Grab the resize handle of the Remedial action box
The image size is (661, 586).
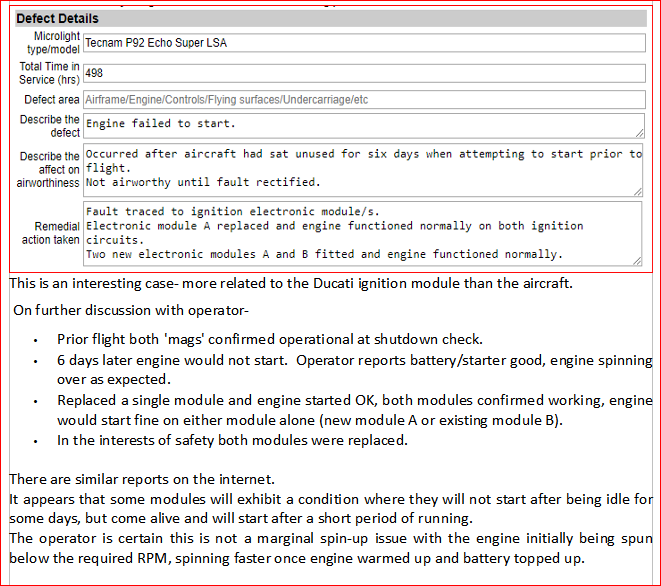(x=637, y=261)
